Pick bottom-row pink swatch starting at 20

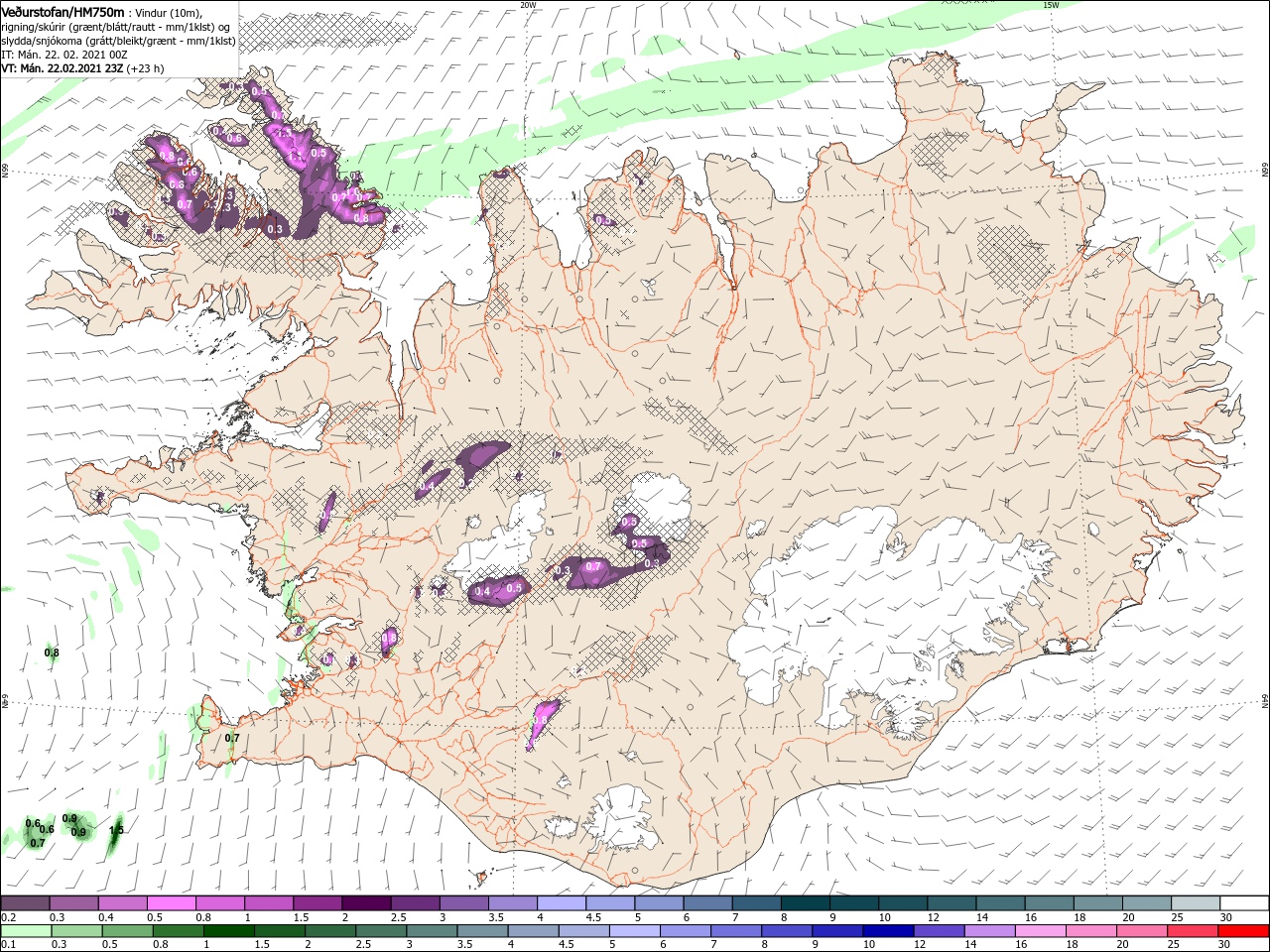1142,931
